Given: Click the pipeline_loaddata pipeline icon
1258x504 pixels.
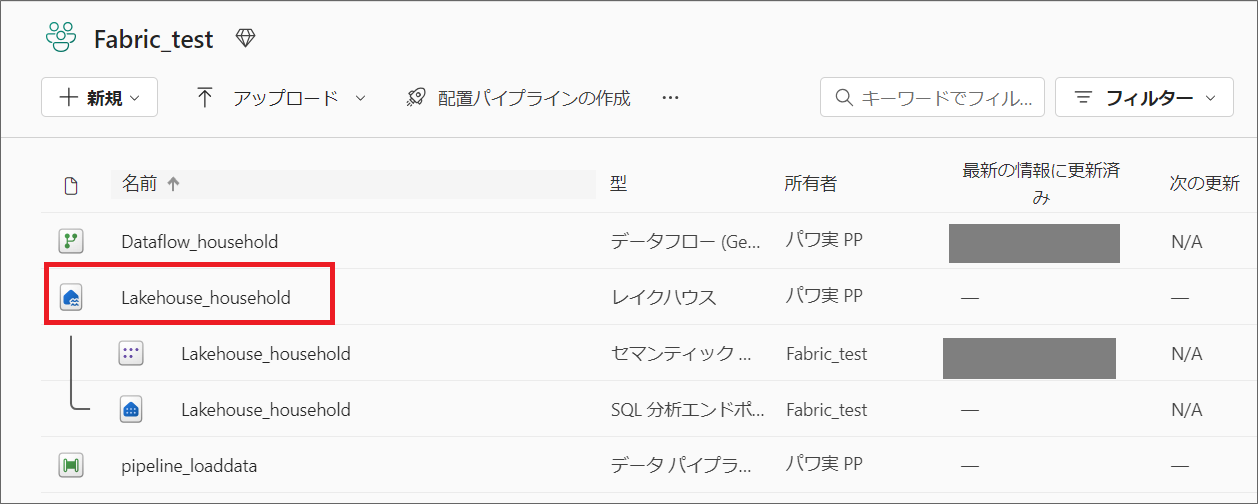Looking at the screenshot, I should (x=70, y=465).
